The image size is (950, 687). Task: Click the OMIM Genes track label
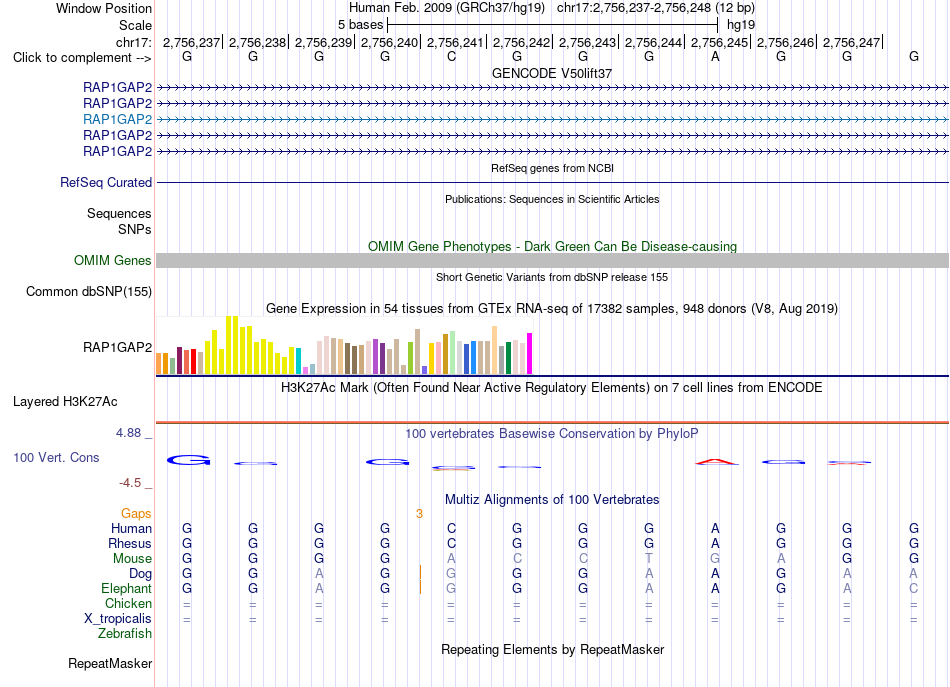(113, 261)
